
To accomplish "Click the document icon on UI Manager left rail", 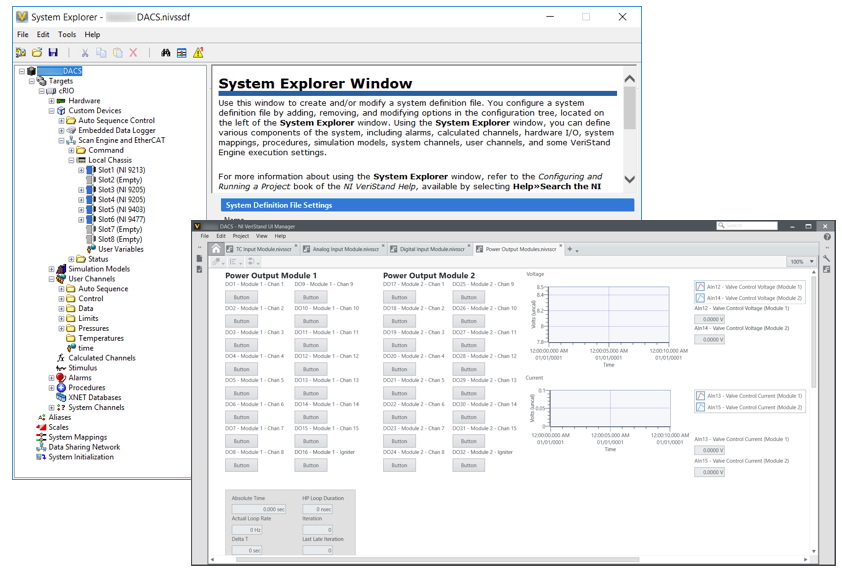I will click(200, 258).
